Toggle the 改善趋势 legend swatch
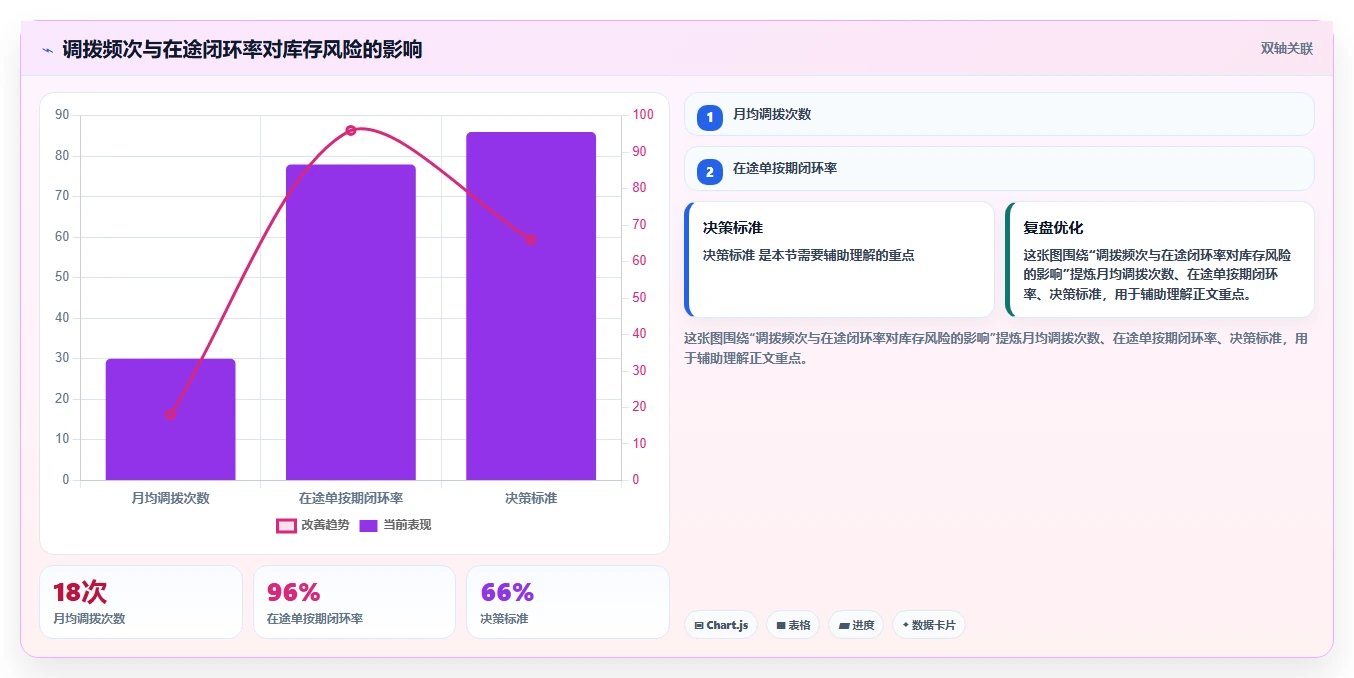The image size is (1354, 678). point(287,525)
